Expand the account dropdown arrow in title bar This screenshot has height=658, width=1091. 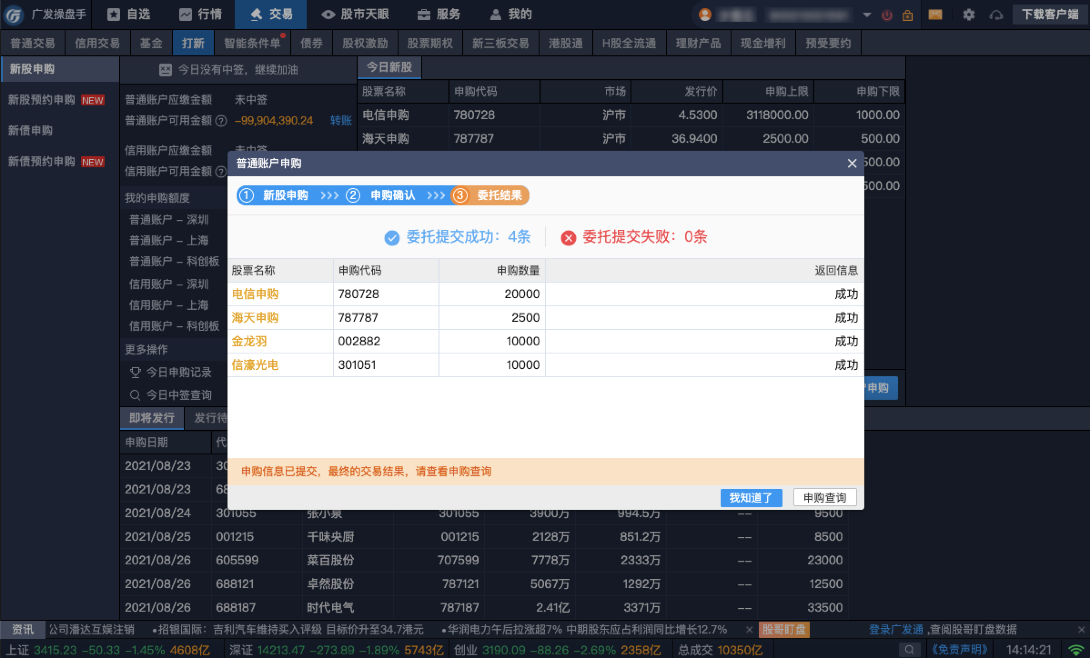[x=867, y=15]
